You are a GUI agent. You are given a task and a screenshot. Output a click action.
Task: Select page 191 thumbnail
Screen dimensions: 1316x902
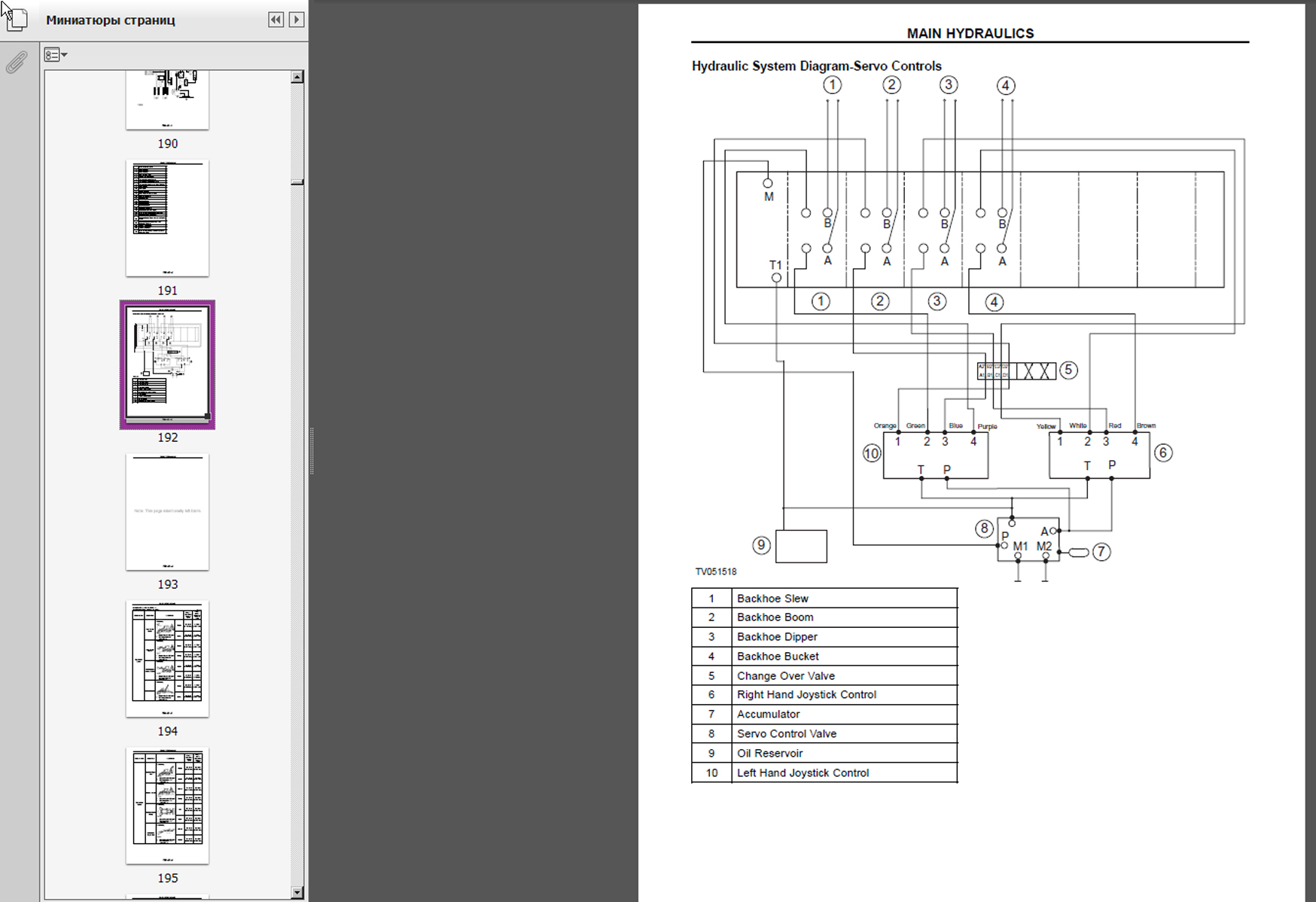167,218
